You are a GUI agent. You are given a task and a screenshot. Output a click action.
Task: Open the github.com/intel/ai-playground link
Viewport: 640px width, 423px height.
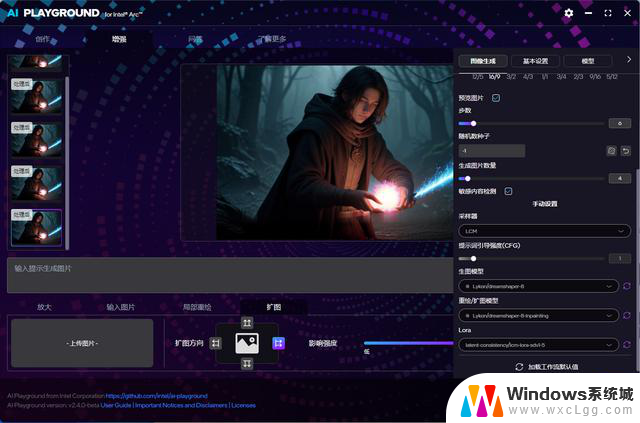tap(156, 396)
